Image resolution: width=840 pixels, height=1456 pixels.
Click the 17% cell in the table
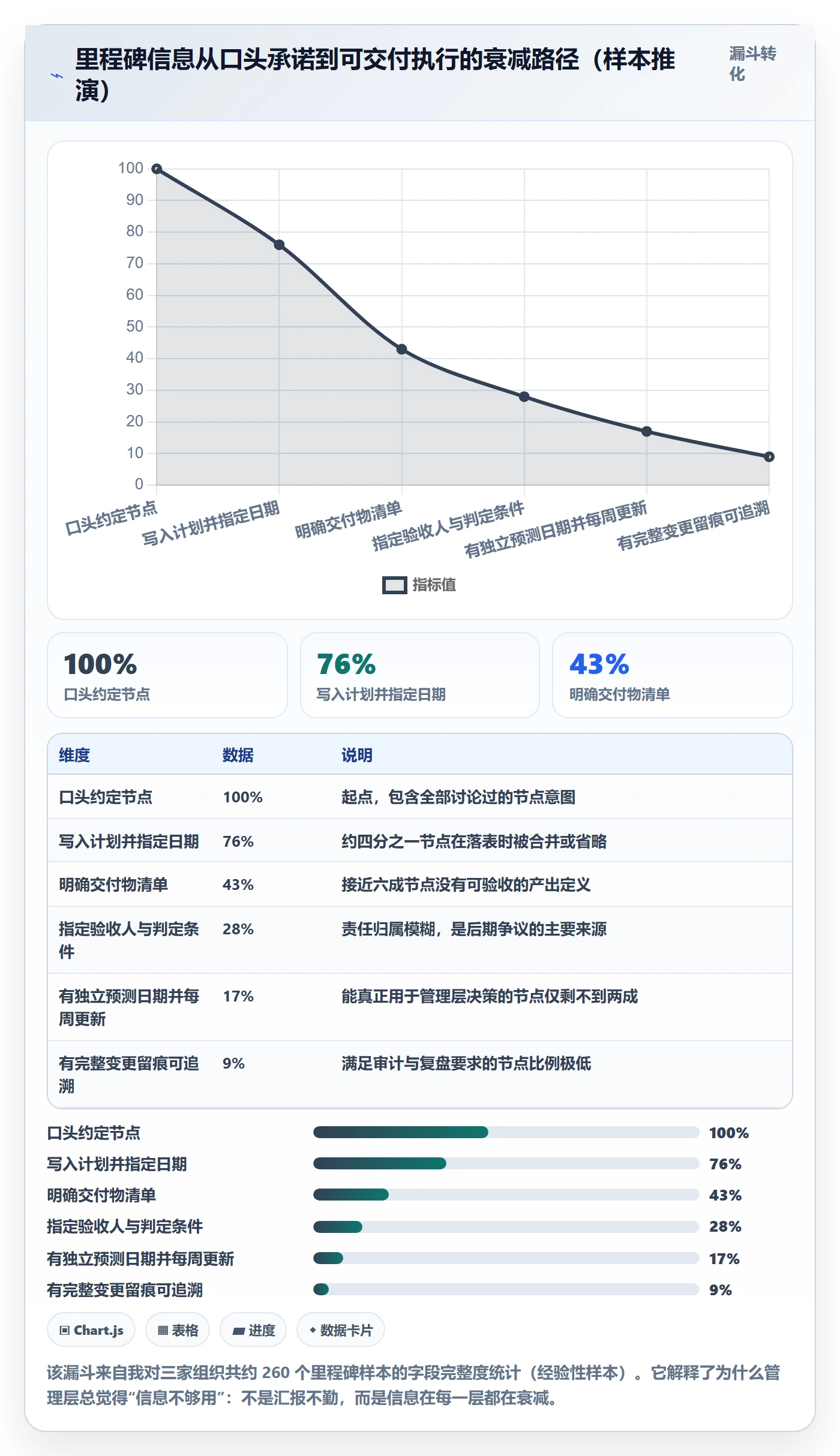238,997
